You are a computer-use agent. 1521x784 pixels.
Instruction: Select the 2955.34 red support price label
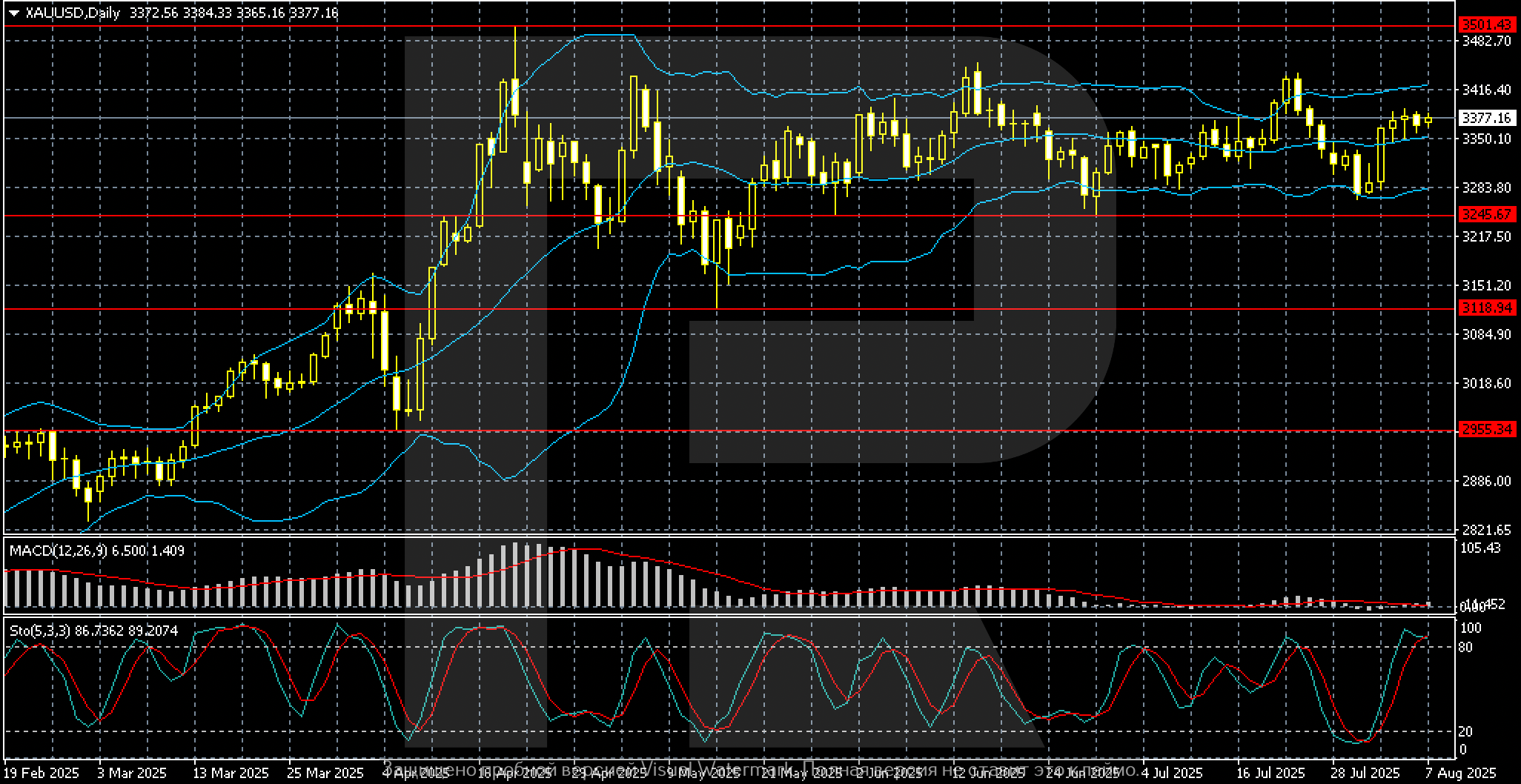click(1486, 430)
